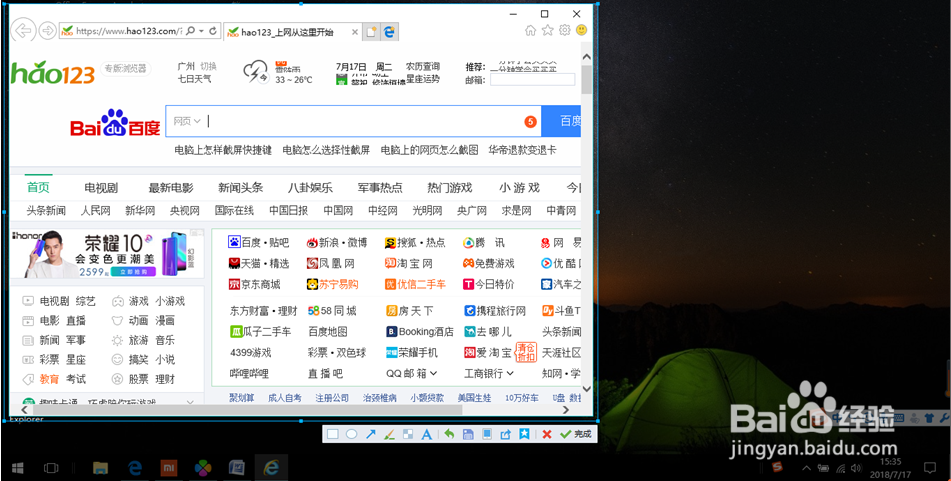
Task: Share the captured screenshot
Action: (505, 434)
